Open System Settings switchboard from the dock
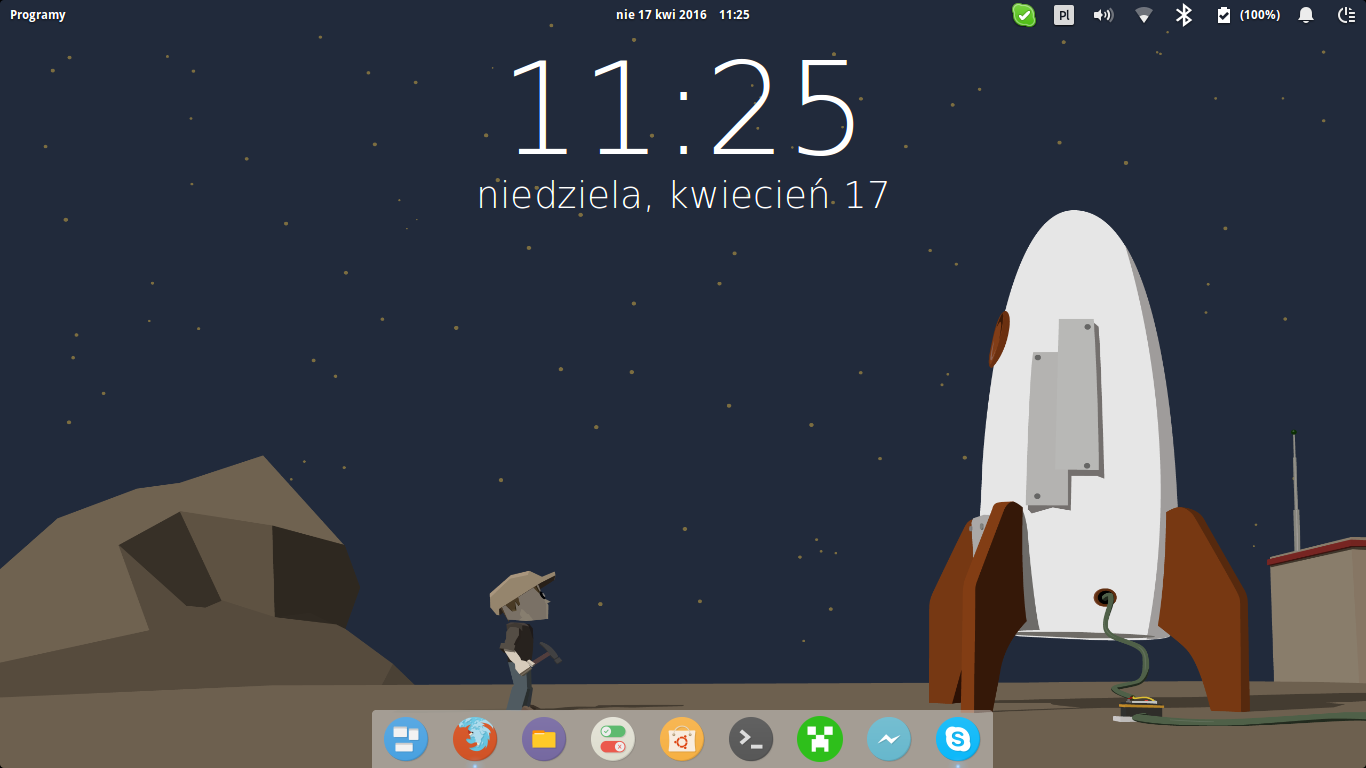The image size is (1366, 768). click(x=613, y=740)
